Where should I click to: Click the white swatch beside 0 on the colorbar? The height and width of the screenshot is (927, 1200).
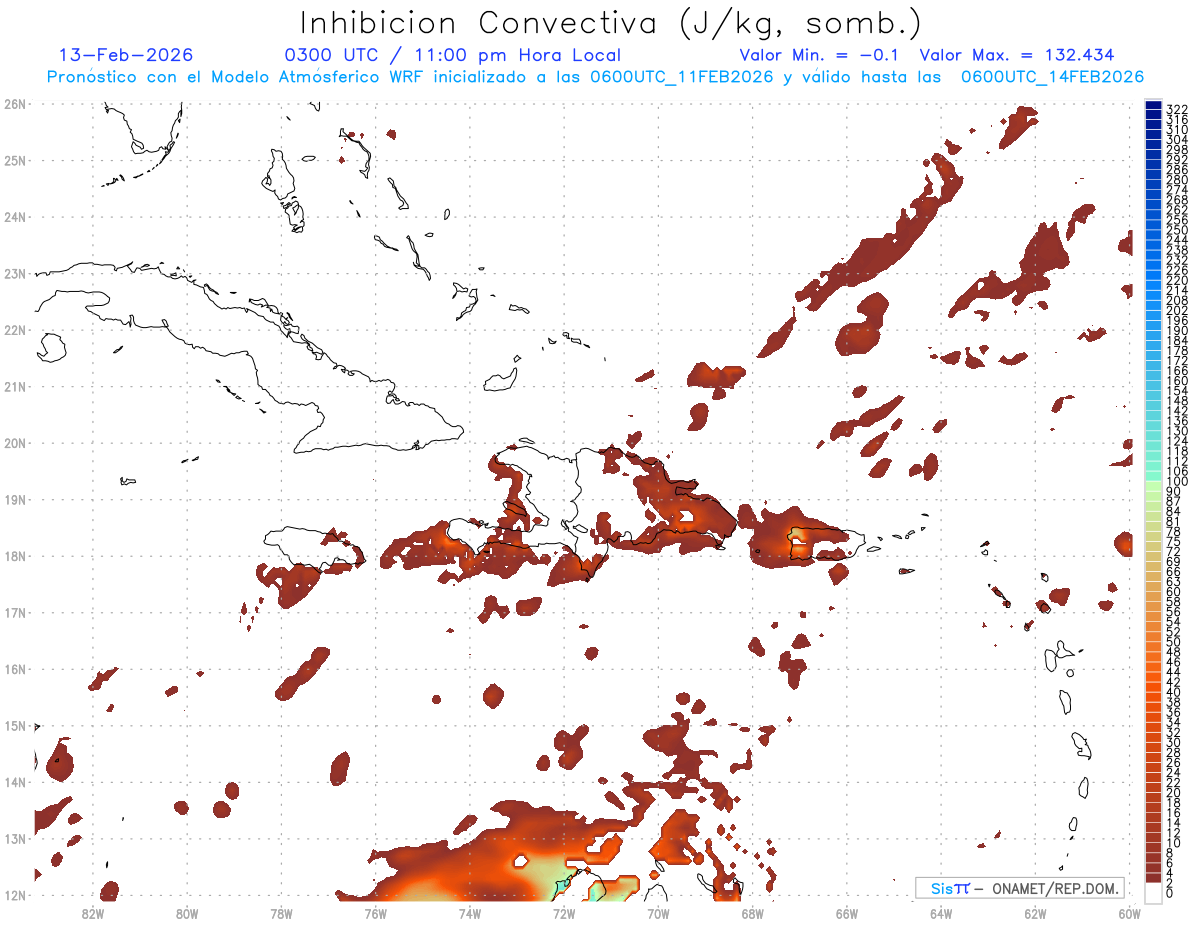pyautogui.click(x=1153, y=892)
